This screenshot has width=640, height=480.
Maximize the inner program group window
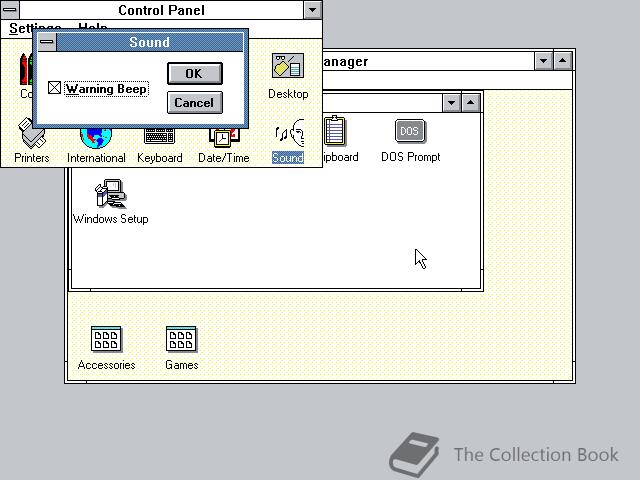pos(470,102)
